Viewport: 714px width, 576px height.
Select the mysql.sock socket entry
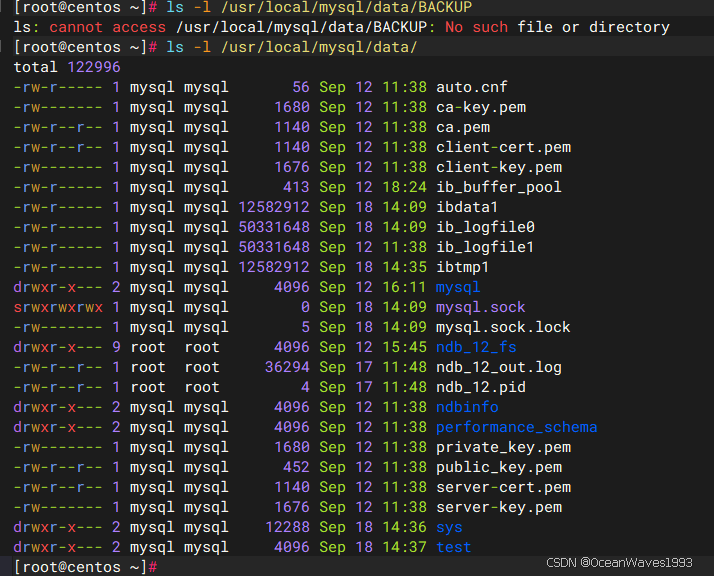click(x=481, y=307)
